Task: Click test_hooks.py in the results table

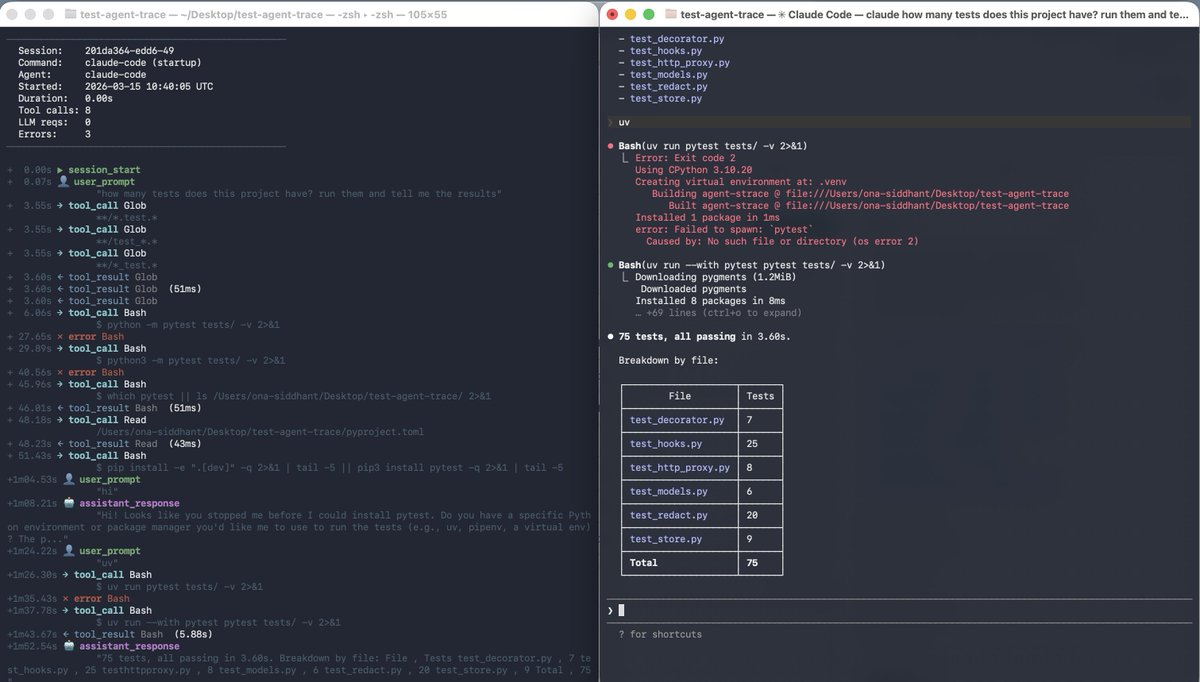Action: 666,443
